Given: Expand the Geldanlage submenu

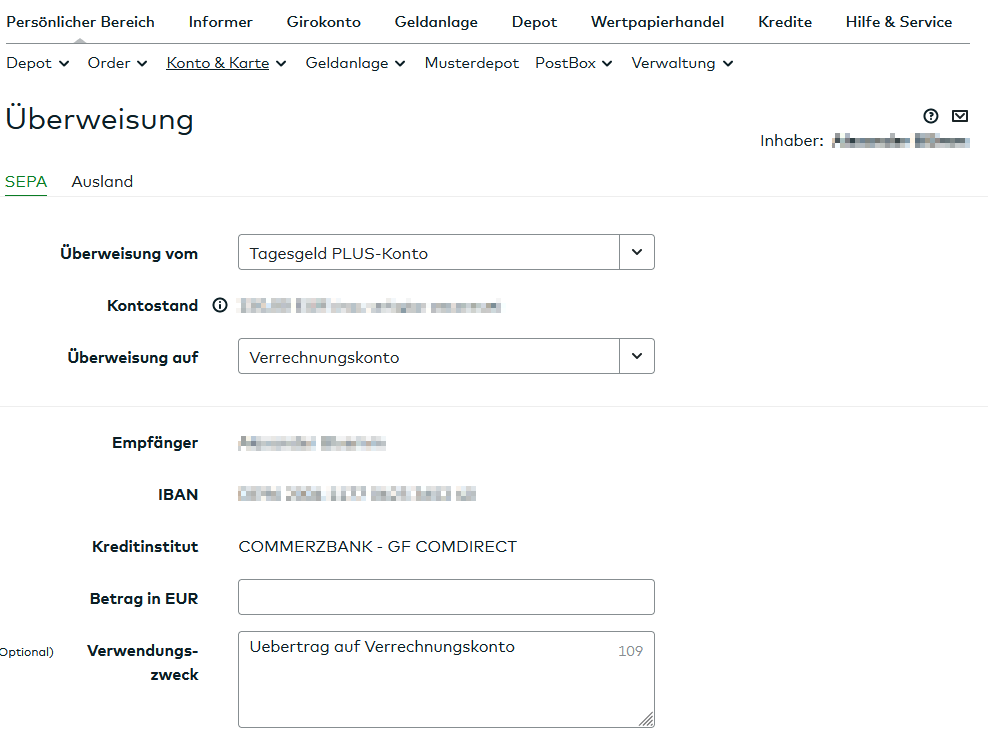Looking at the screenshot, I should tap(355, 63).
